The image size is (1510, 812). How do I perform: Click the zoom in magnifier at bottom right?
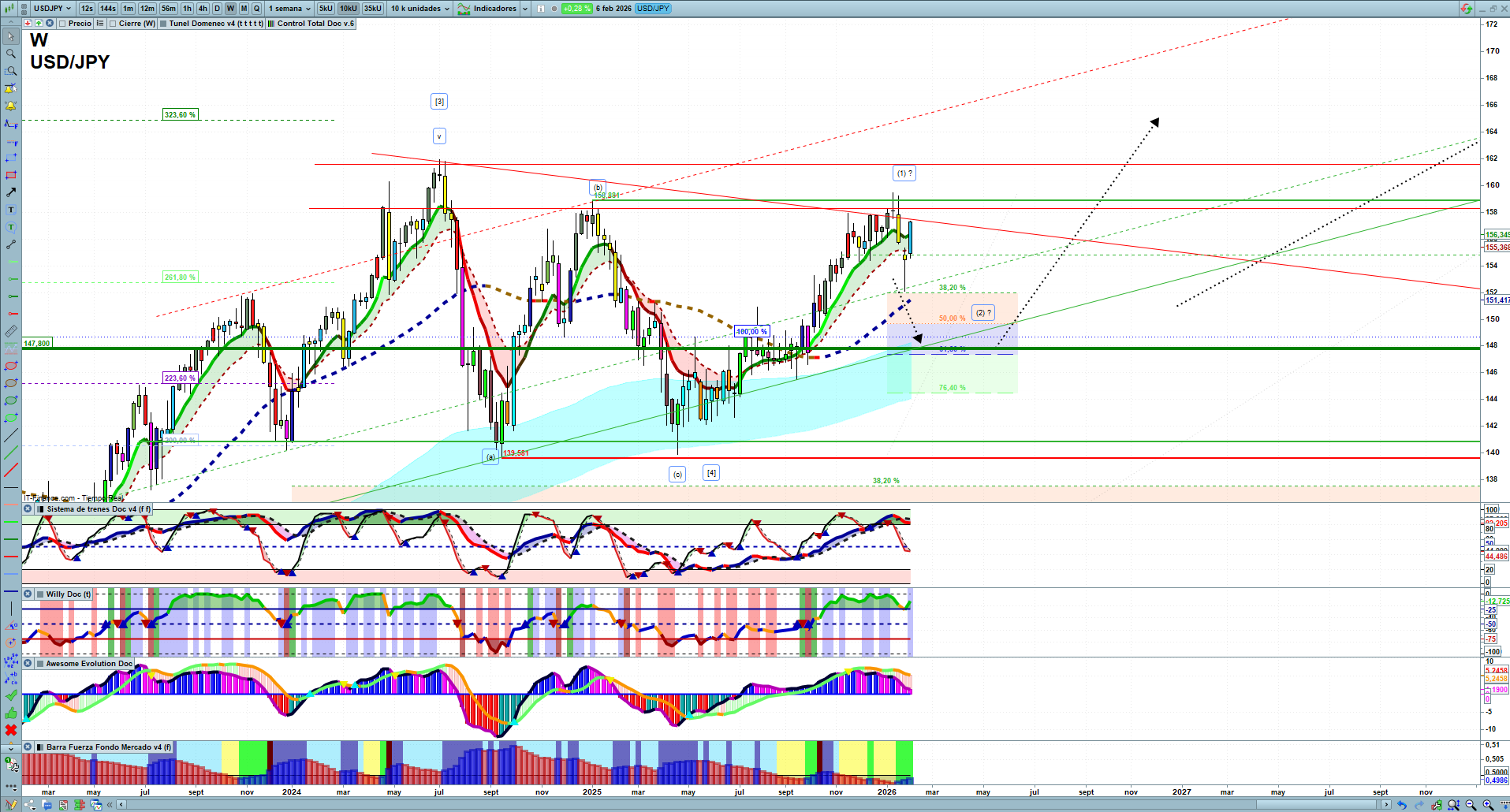(1488, 805)
